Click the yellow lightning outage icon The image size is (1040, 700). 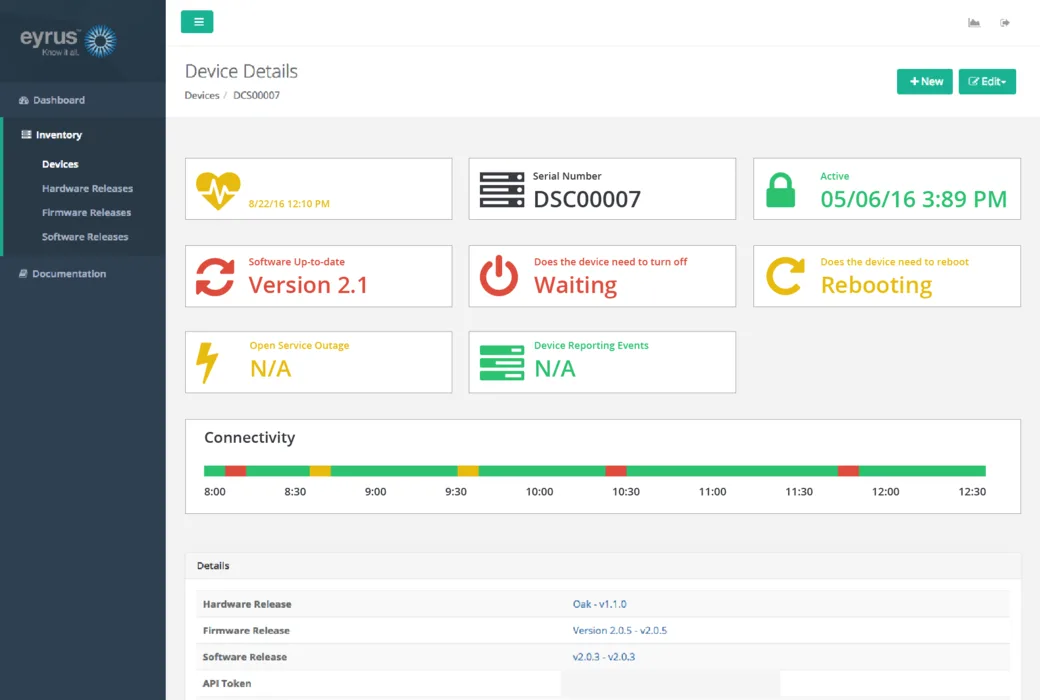(207, 363)
